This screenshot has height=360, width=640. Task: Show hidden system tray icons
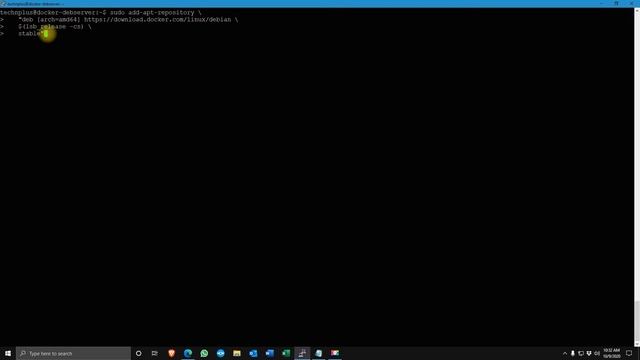click(x=565, y=353)
